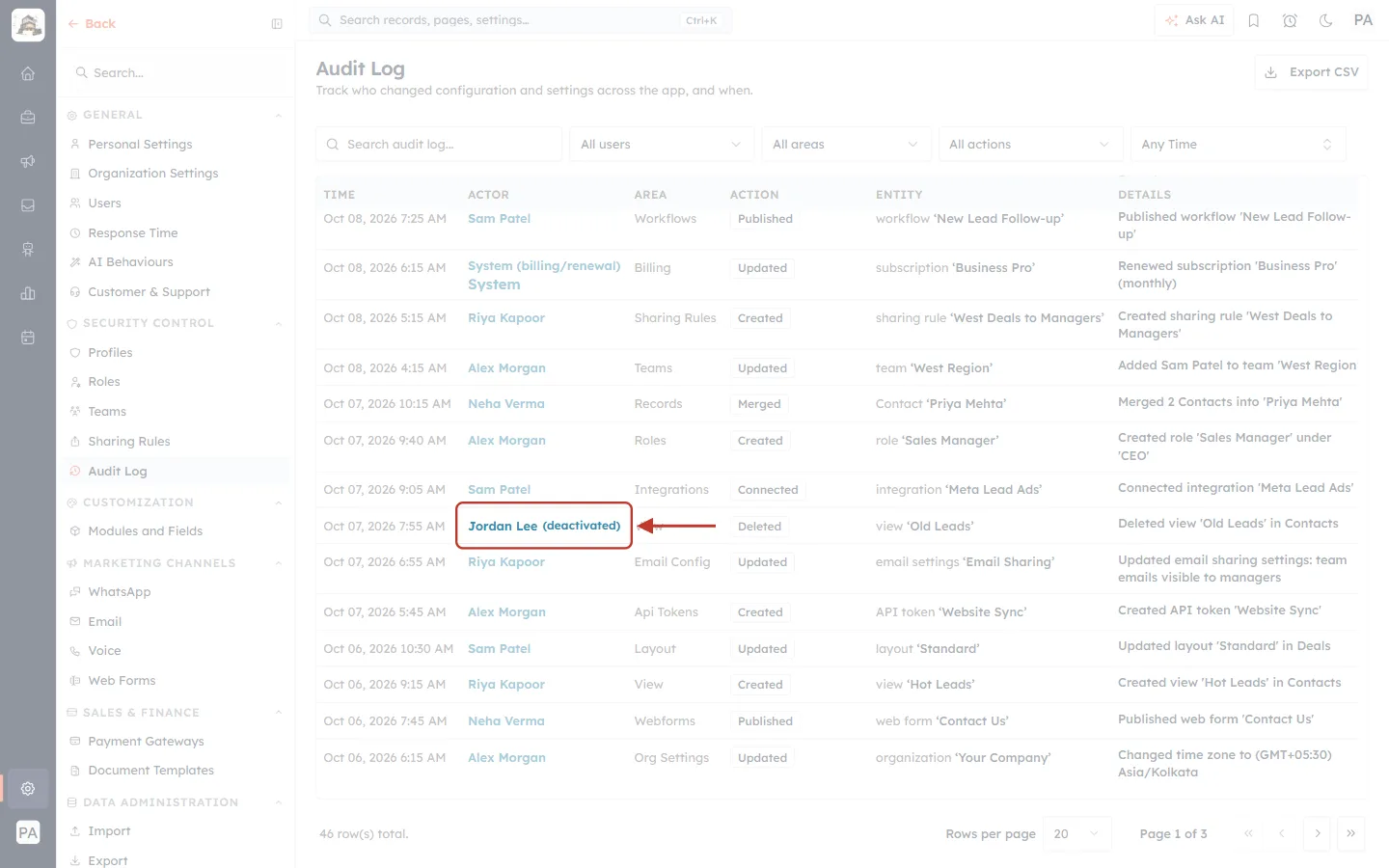
Task: Open the briefcase icon in the left rail
Action: point(28,117)
